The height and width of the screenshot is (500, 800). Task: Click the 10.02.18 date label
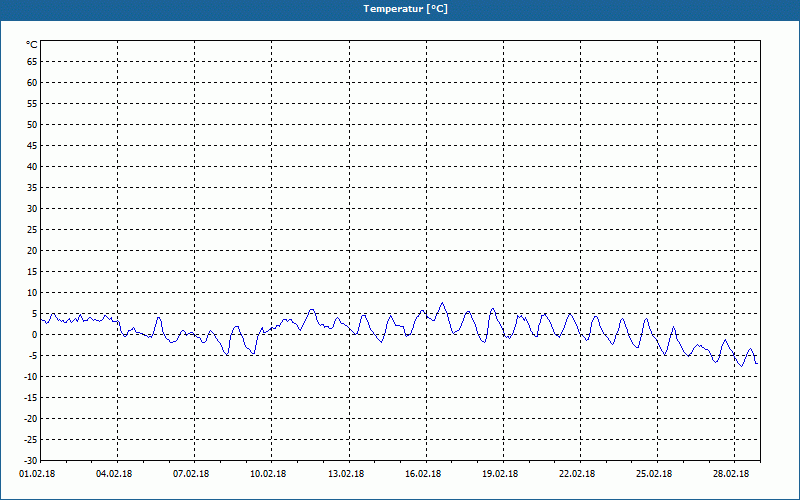268,474
